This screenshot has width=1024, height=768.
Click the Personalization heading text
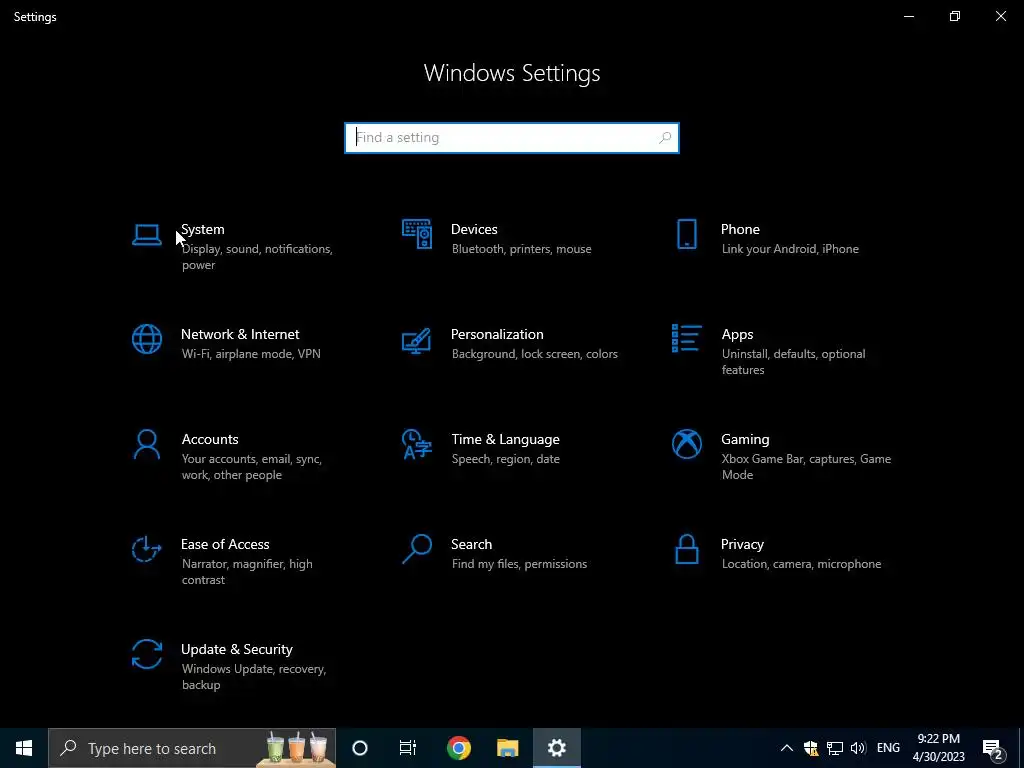coord(497,334)
